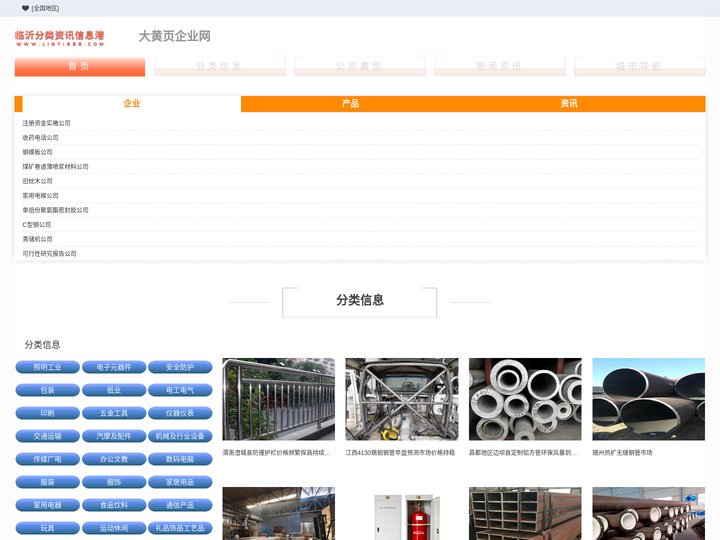
Task: Click the 临沂分类资讯信息港 site logo
Action: (x=60, y=38)
